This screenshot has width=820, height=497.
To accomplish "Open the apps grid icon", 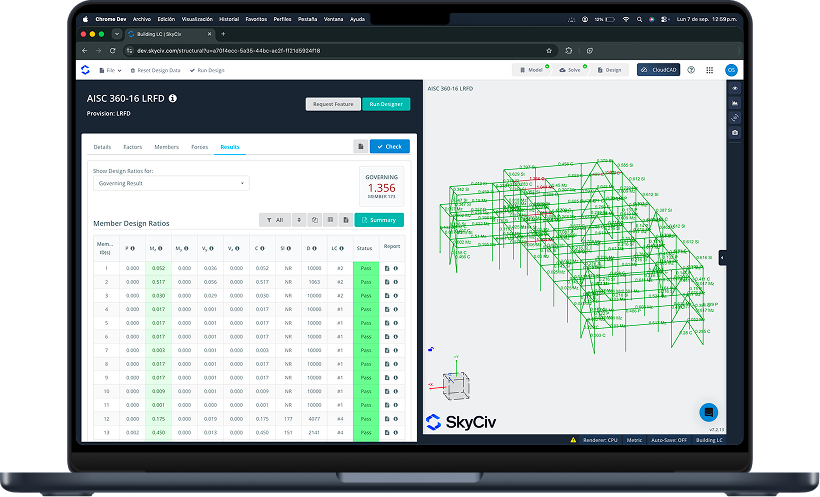I will pyautogui.click(x=710, y=70).
